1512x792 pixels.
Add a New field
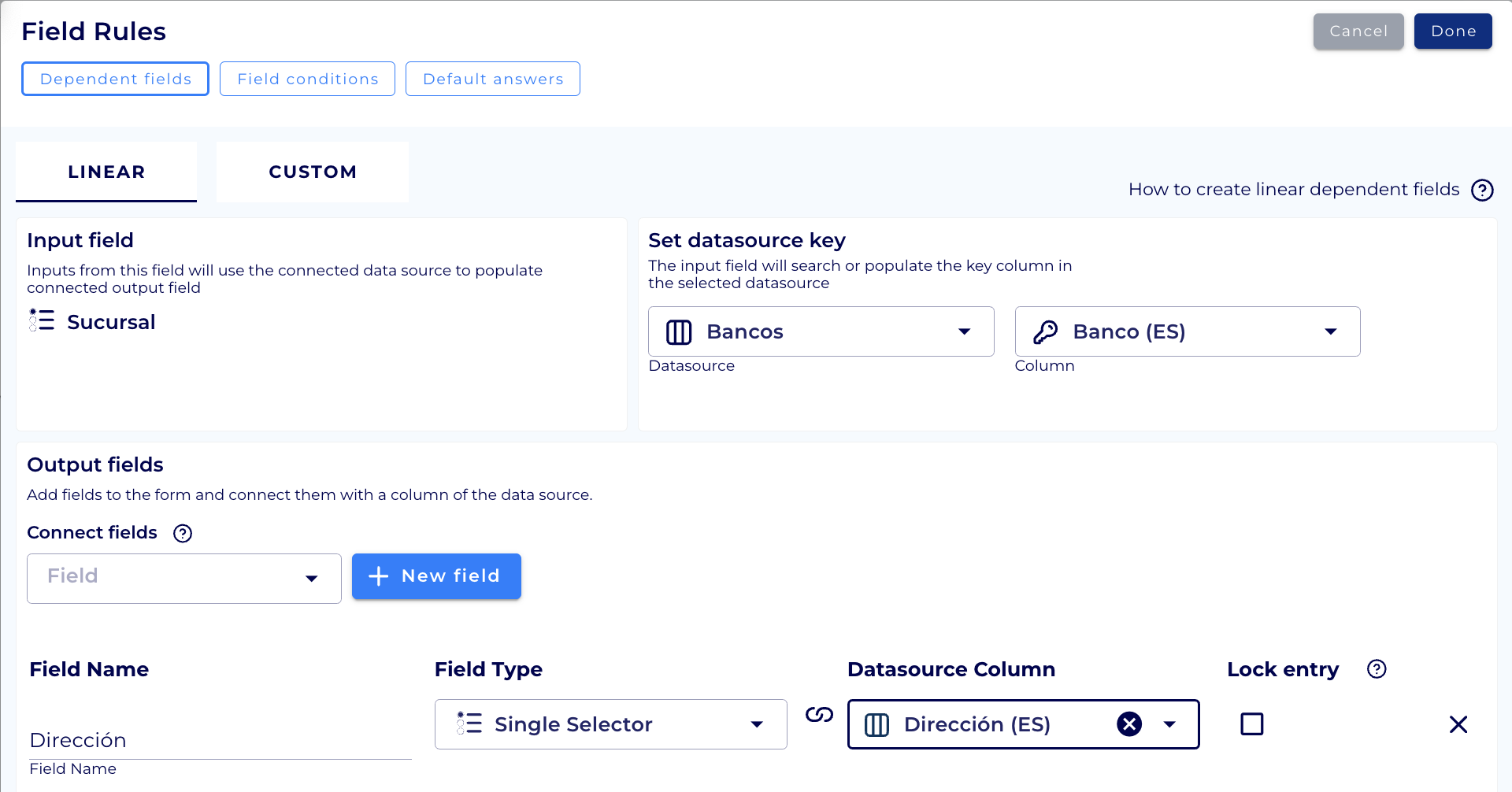tap(436, 576)
